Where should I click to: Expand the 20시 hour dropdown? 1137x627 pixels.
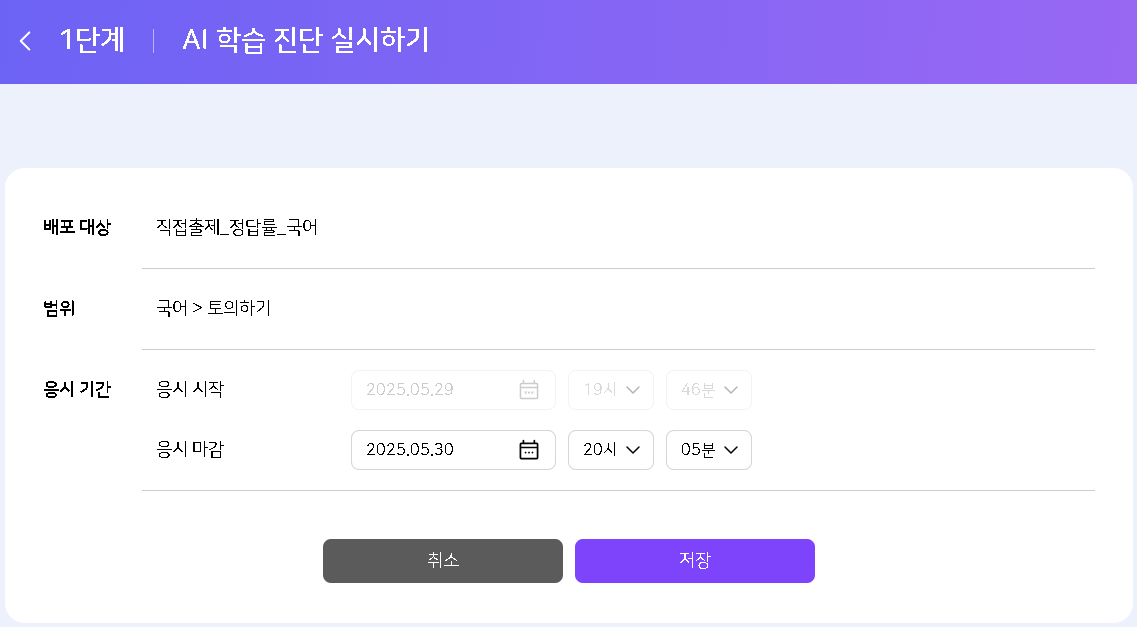tap(610, 450)
